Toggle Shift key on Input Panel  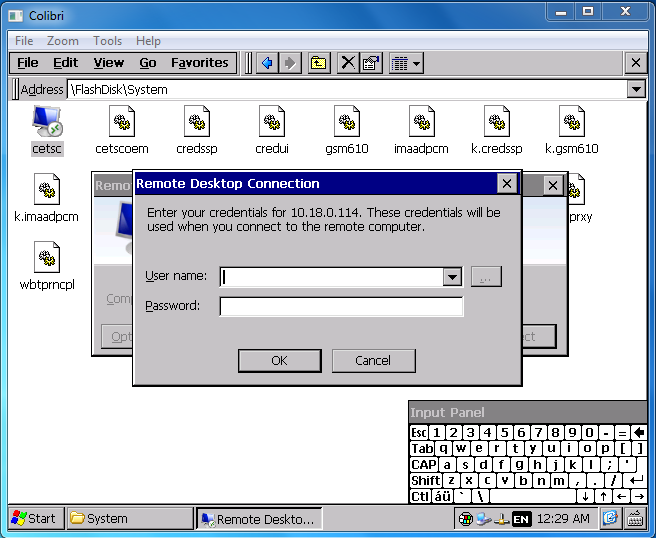[x=425, y=480]
